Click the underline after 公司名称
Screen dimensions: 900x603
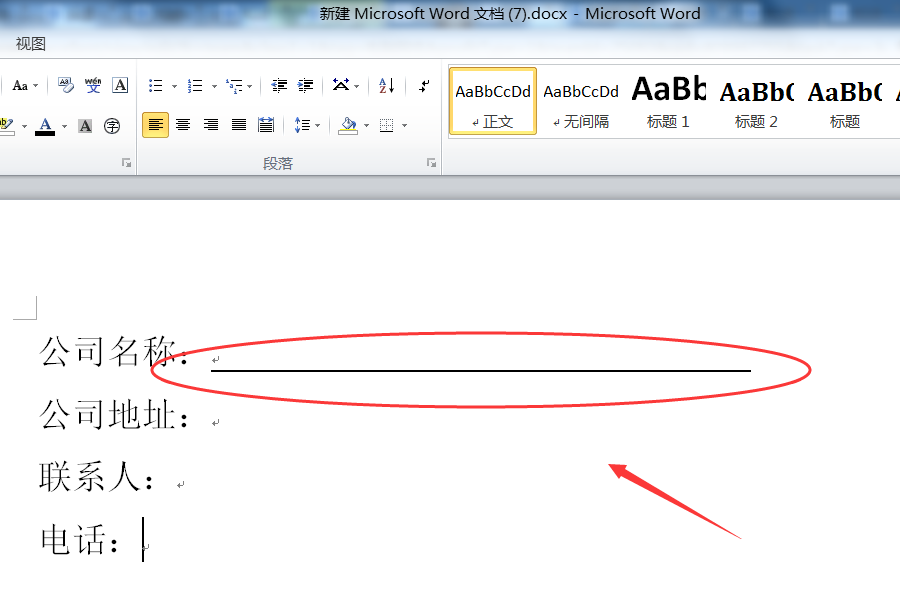pos(481,371)
